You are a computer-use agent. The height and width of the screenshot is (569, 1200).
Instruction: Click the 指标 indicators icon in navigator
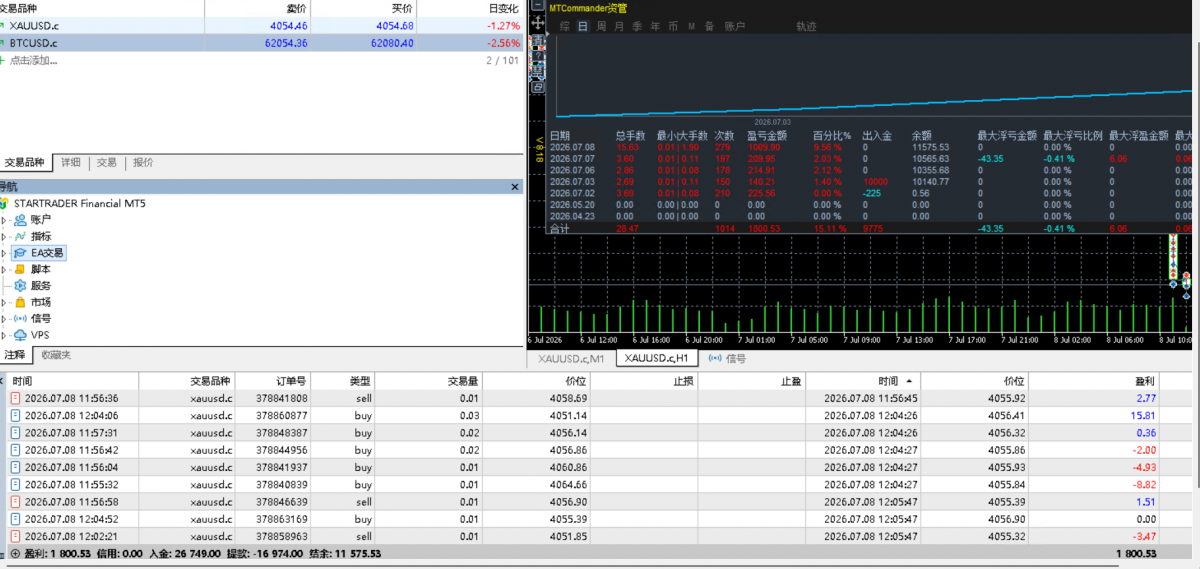20,236
